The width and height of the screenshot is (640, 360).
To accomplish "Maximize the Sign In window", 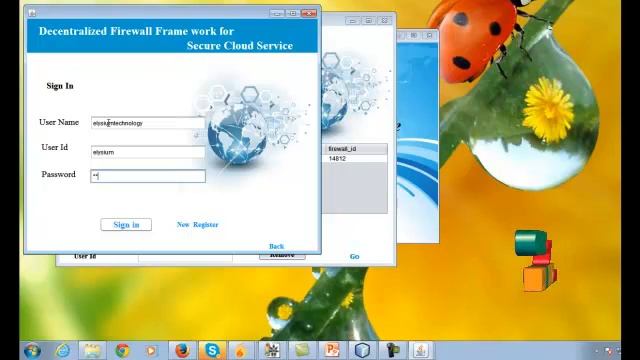I will click(293, 13).
